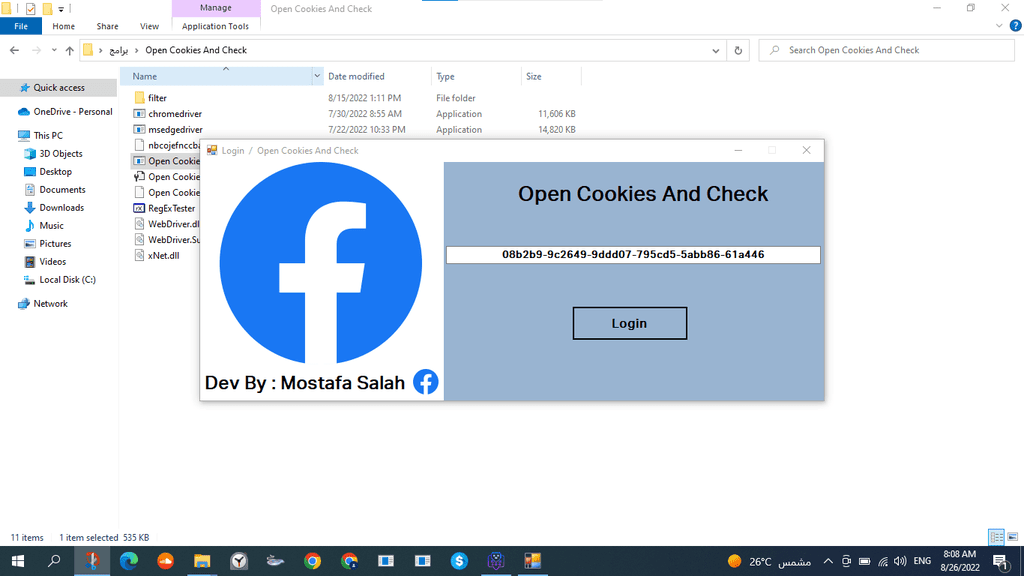Select This PC in navigation pane
1024x576 pixels.
point(48,135)
